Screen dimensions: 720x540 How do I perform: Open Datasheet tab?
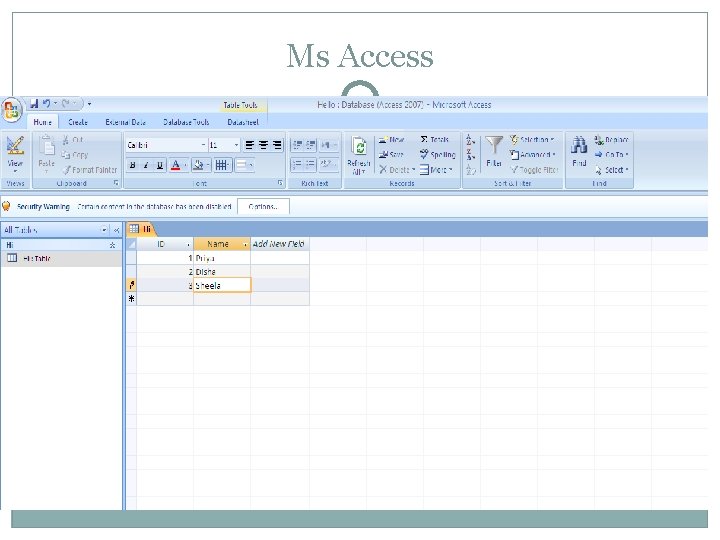click(x=243, y=122)
